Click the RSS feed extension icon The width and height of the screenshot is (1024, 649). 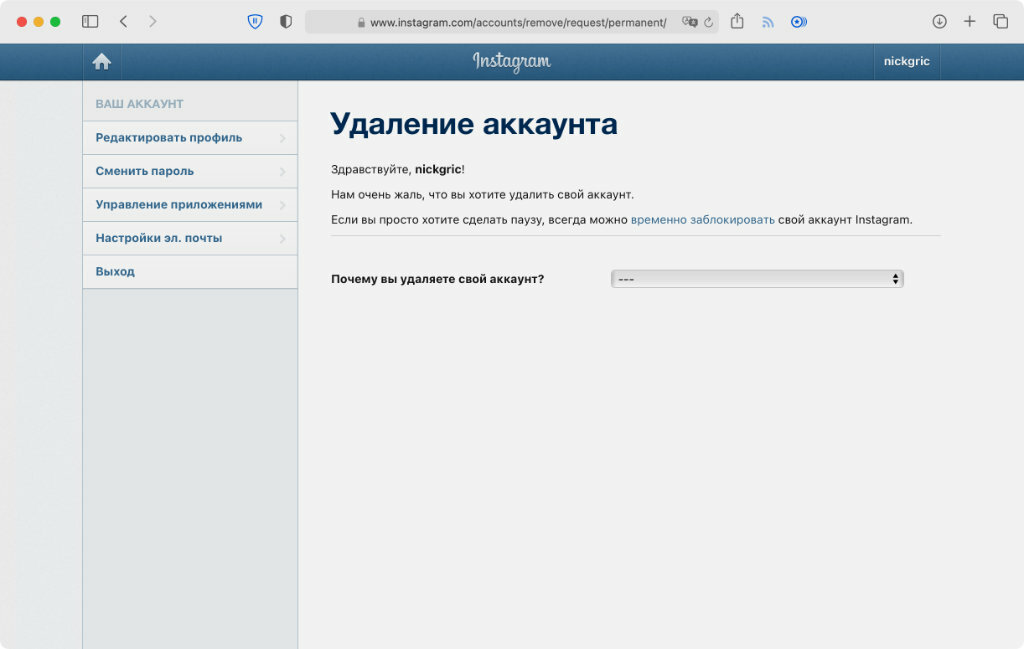[768, 22]
